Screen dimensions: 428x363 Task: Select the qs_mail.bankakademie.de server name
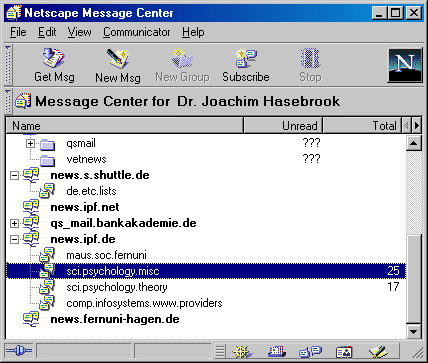pyautogui.click(x=123, y=223)
